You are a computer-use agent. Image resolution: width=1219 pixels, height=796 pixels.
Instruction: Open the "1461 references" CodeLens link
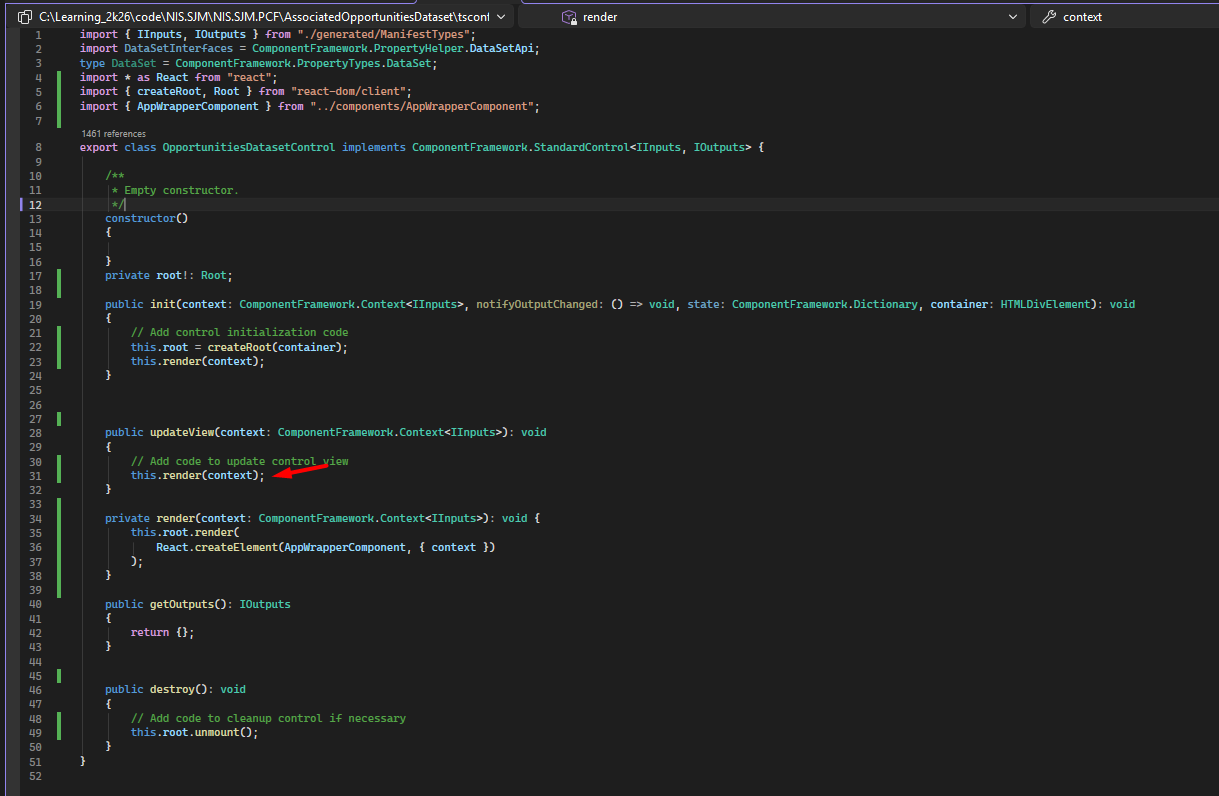[x=113, y=133]
